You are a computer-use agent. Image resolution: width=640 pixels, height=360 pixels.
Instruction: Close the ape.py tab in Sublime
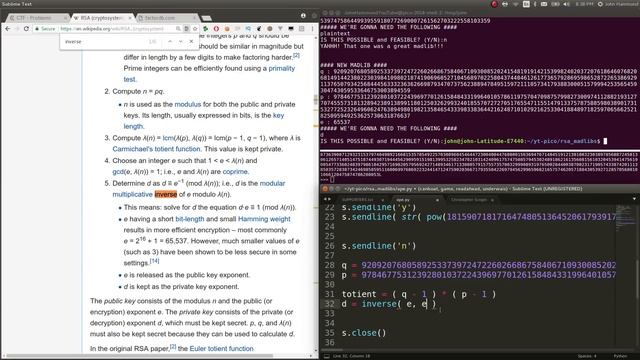tap(437, 200)
